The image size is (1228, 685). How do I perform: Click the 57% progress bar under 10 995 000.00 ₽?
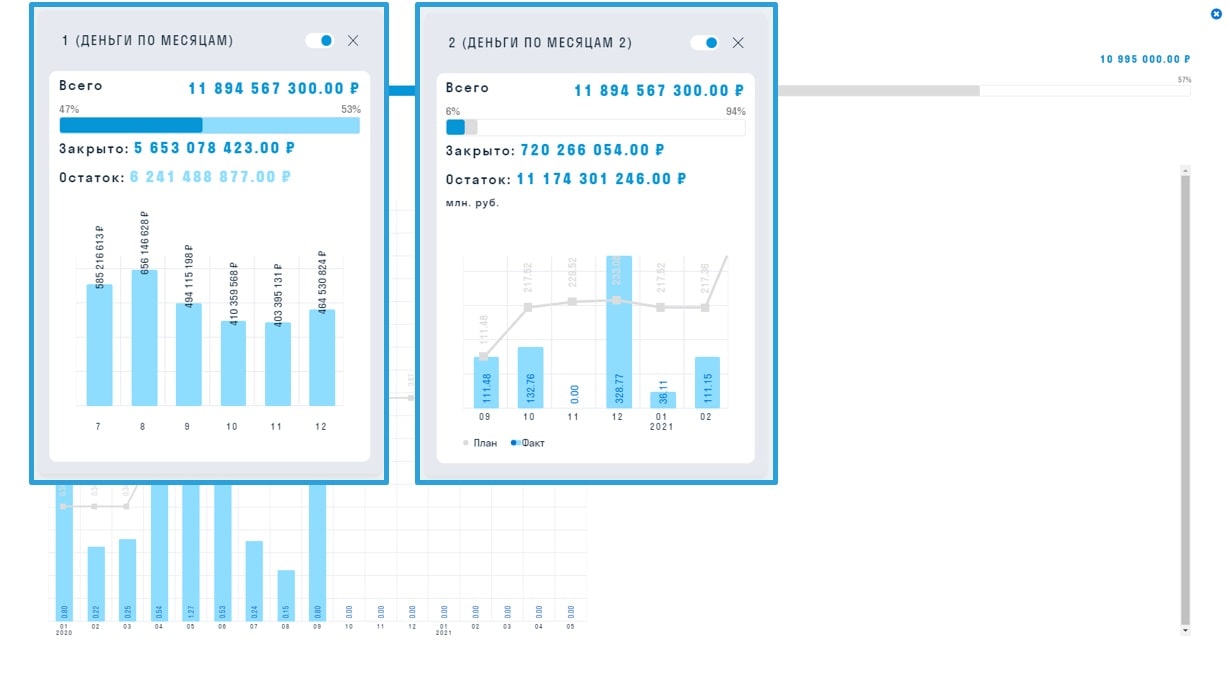coord(985,91)
